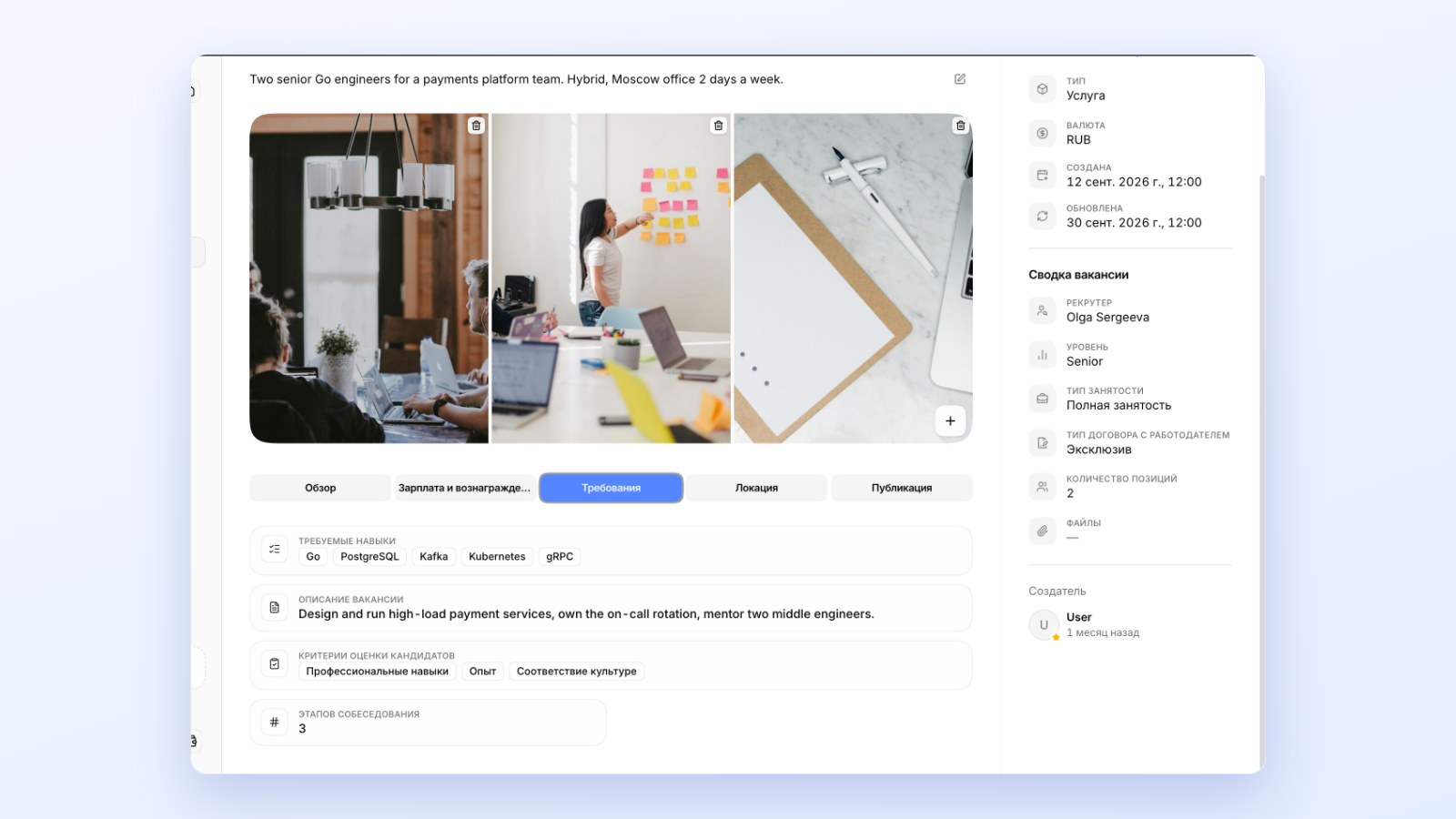Open the User creator avatar

[1044, 625]
